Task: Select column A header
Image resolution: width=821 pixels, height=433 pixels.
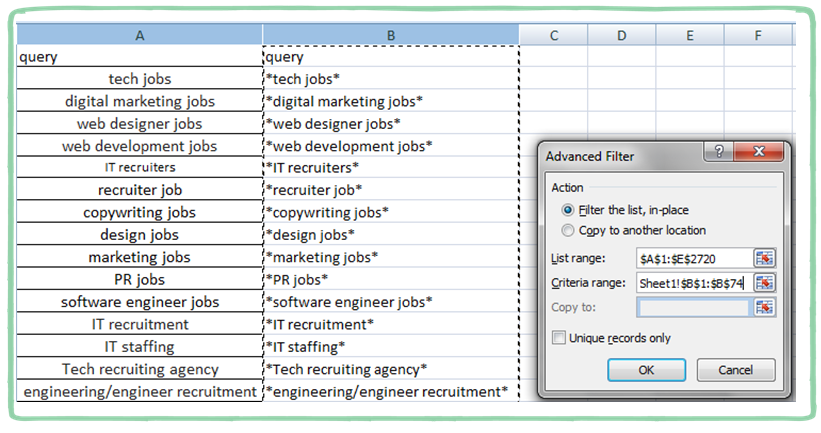Action: coord(140,35)
